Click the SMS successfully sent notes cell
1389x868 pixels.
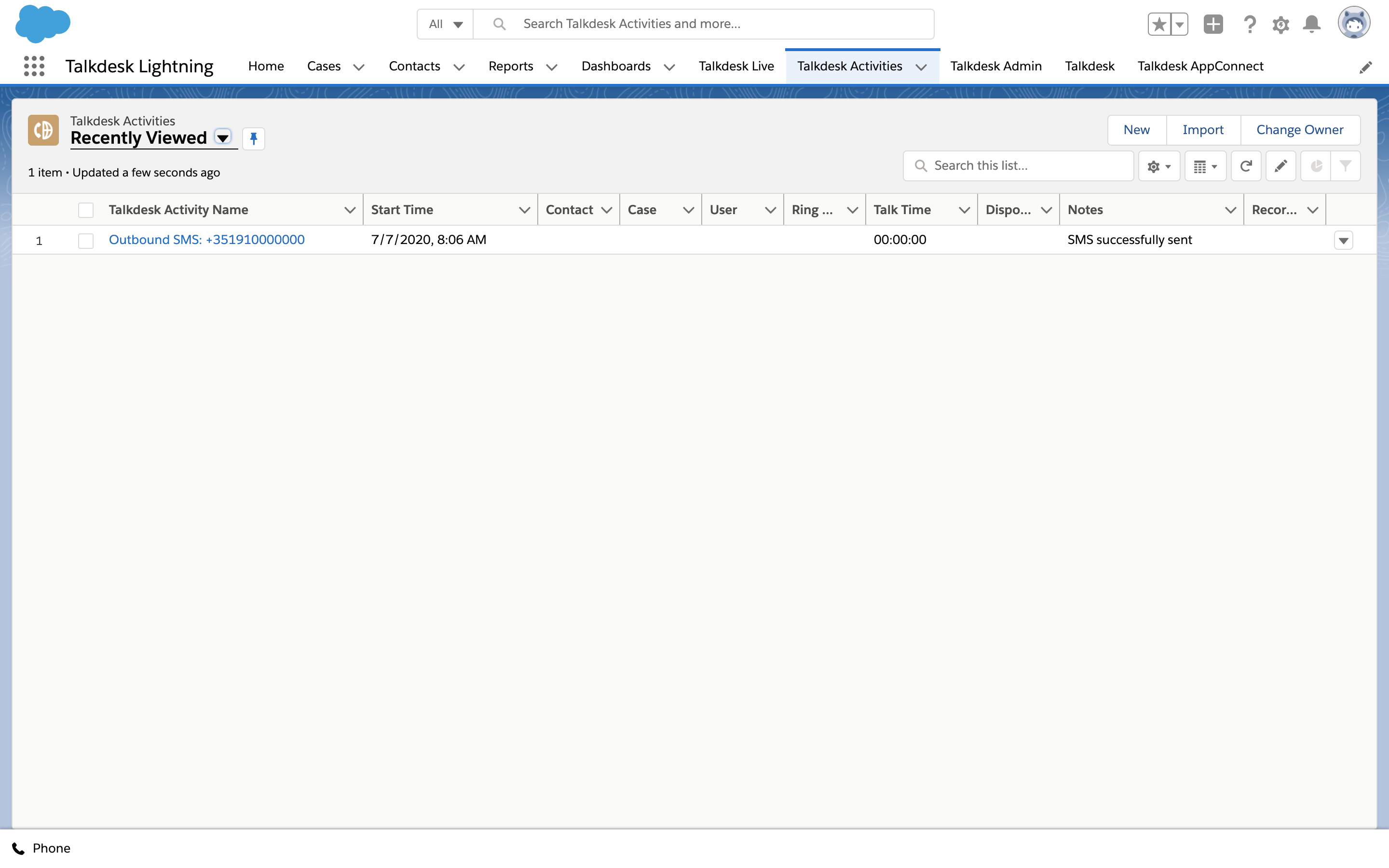(x=1130, y=240)
